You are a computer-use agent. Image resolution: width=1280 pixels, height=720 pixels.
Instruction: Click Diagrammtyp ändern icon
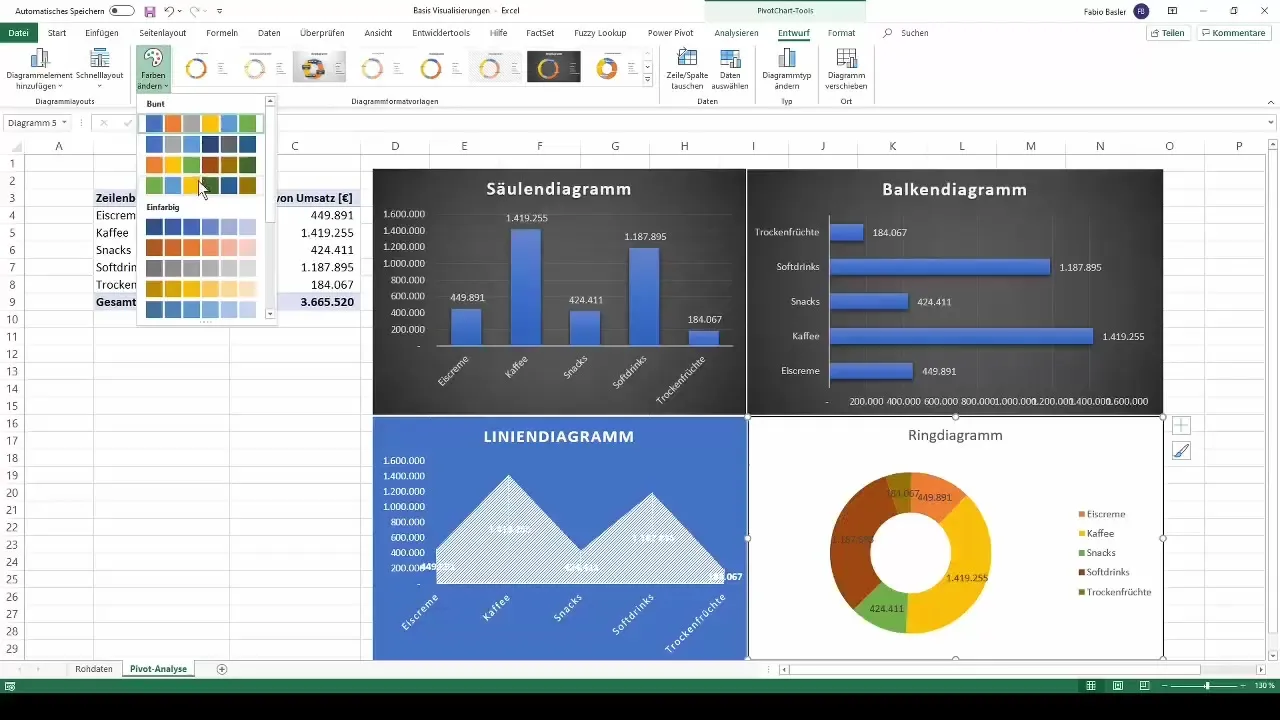(x=786, y=69)
